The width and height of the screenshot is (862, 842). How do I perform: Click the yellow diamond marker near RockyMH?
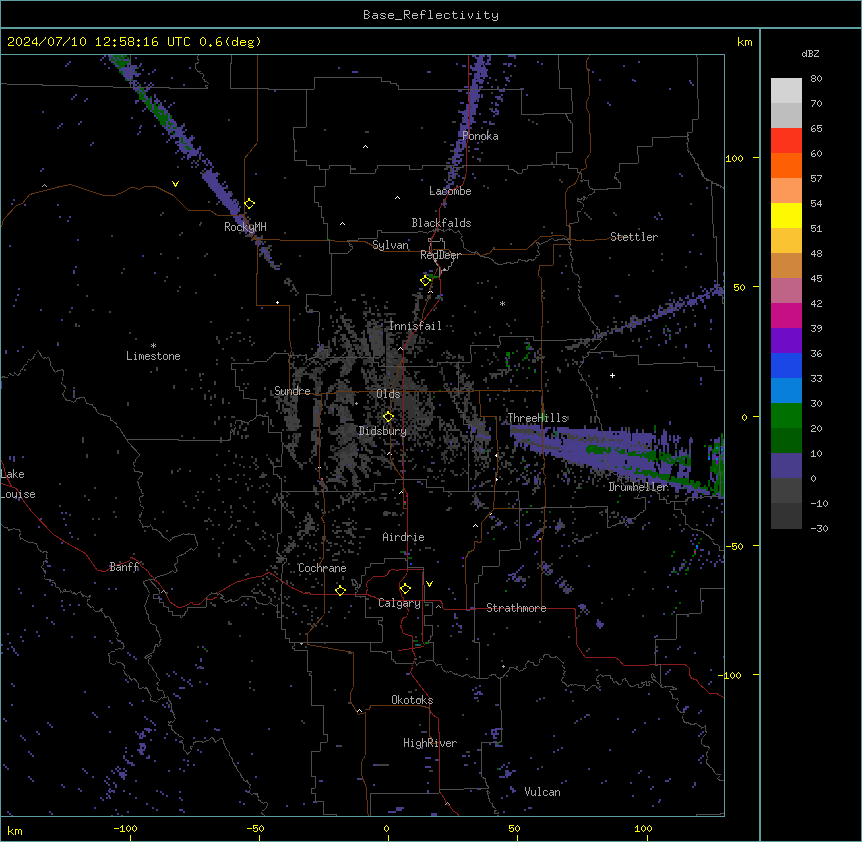tap(250, 204)
